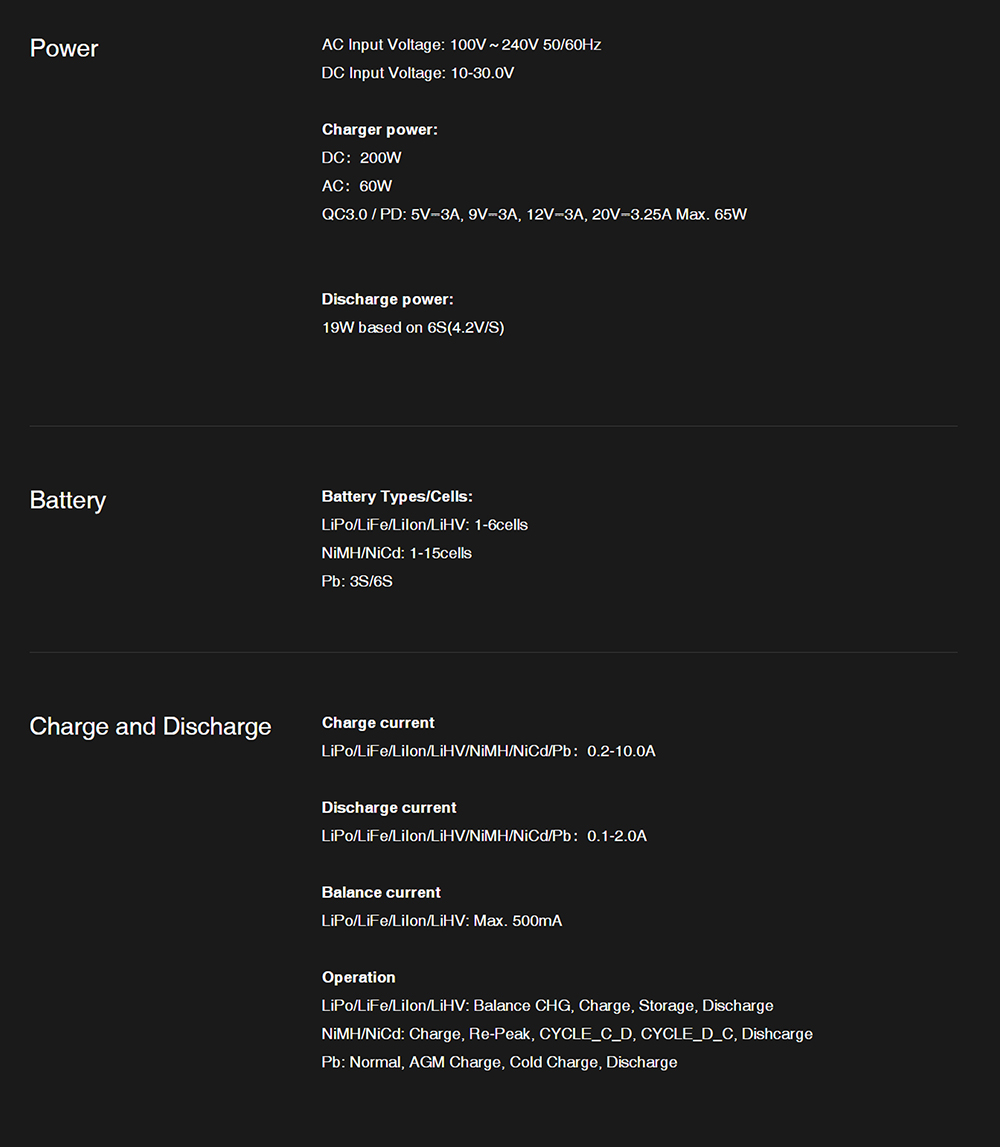Click the Charger power subheading
Image resolution: width=1000 pixels, height=1147 pixels.
(x=379, y=129)
